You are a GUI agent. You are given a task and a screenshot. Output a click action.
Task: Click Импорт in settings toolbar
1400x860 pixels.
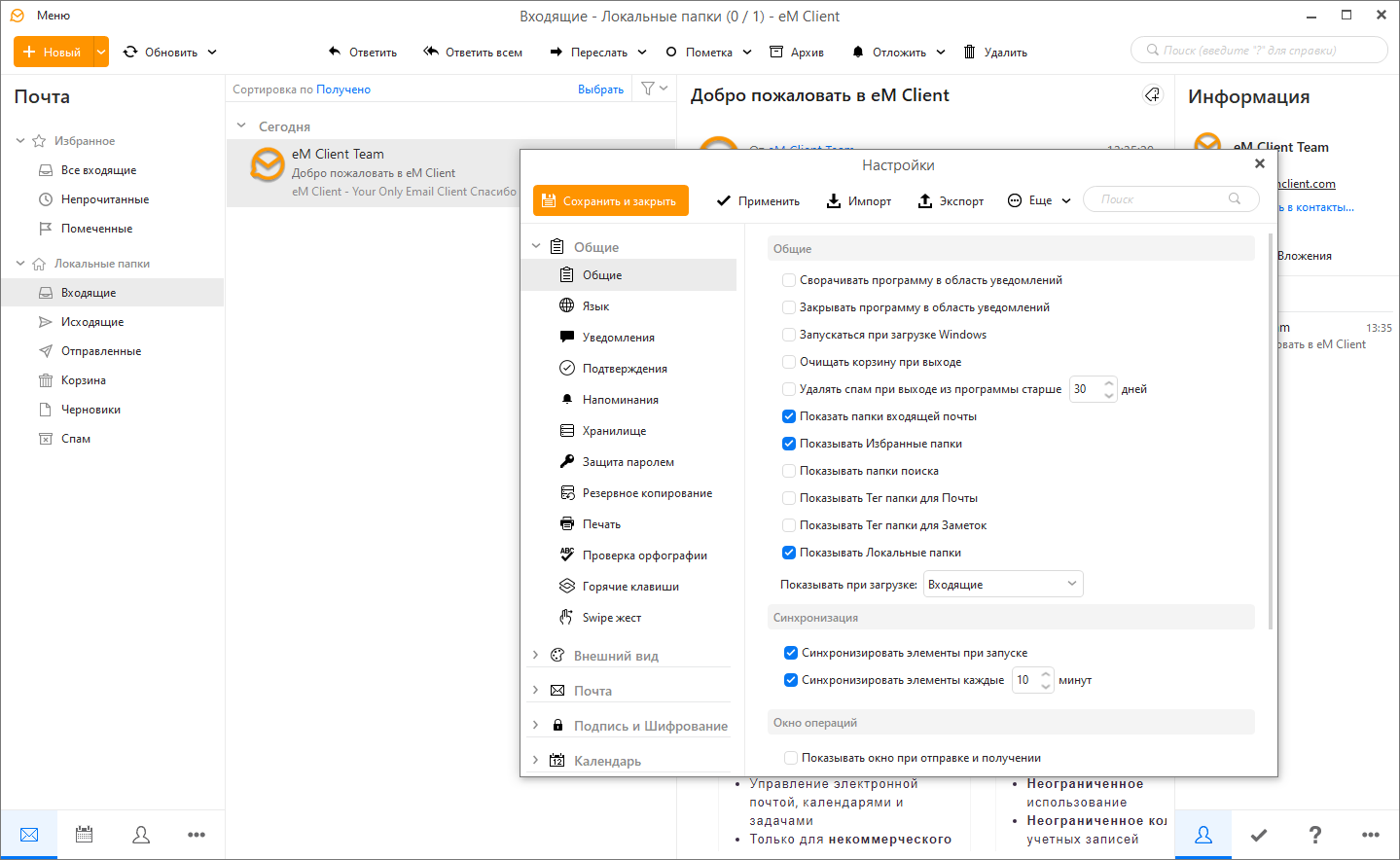coord(859,200)
